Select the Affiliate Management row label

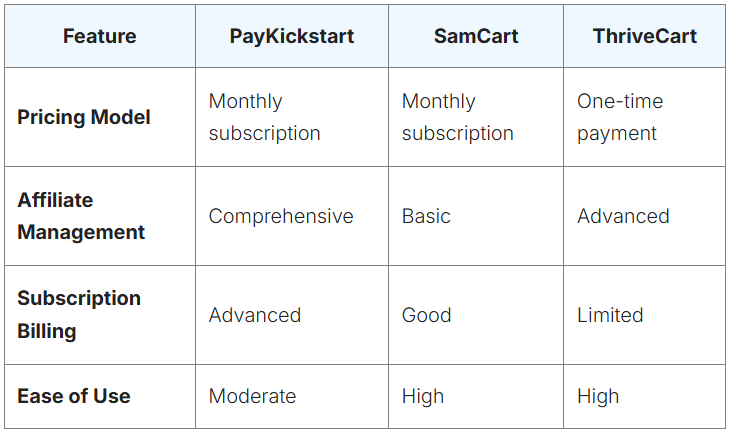[81, 216]
